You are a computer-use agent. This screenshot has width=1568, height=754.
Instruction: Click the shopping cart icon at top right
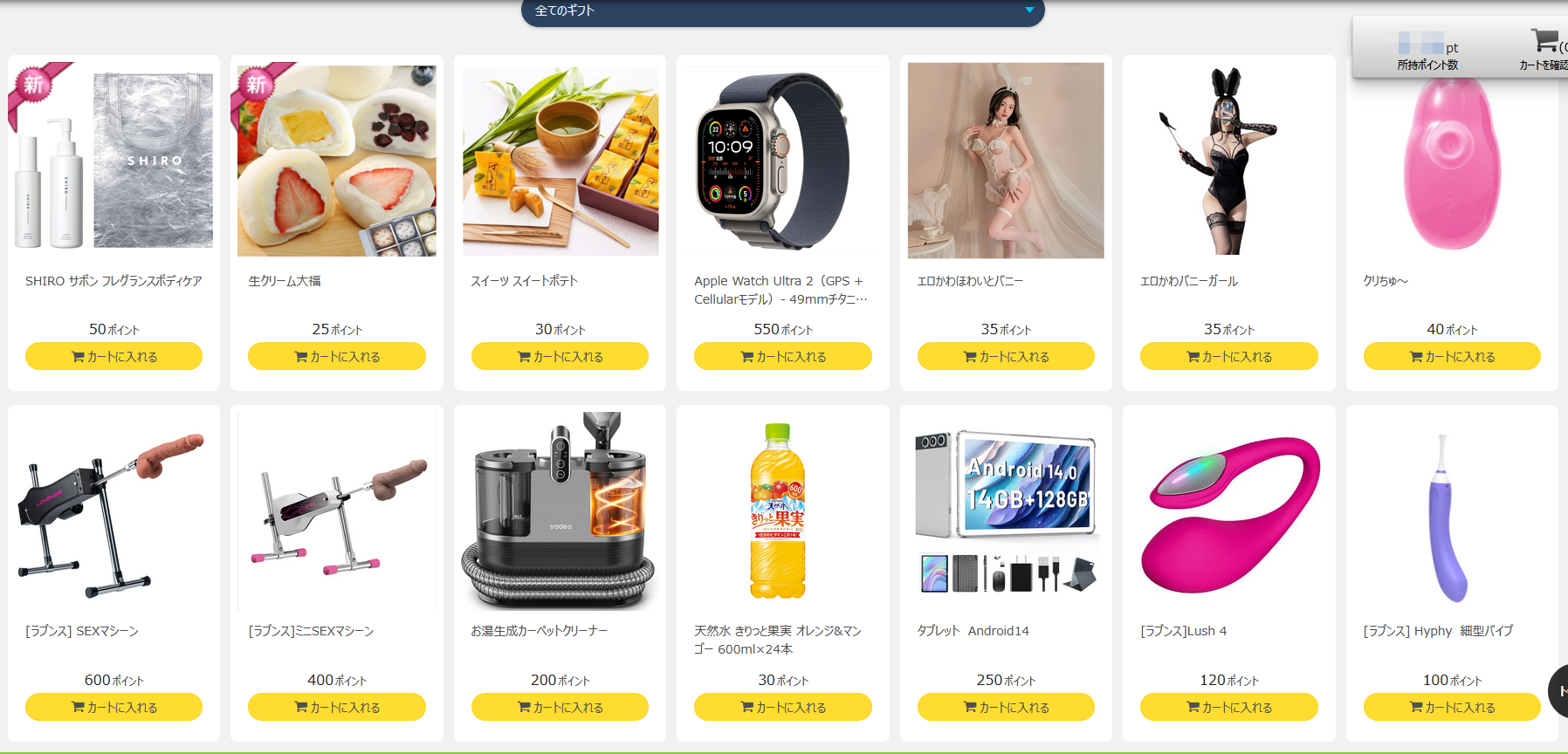point(1544,41)
